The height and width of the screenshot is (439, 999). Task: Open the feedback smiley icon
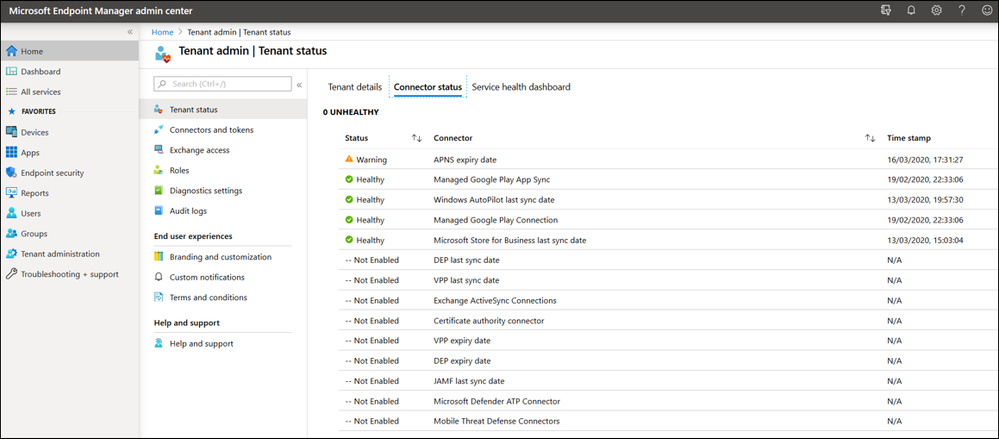pos(986,10)
